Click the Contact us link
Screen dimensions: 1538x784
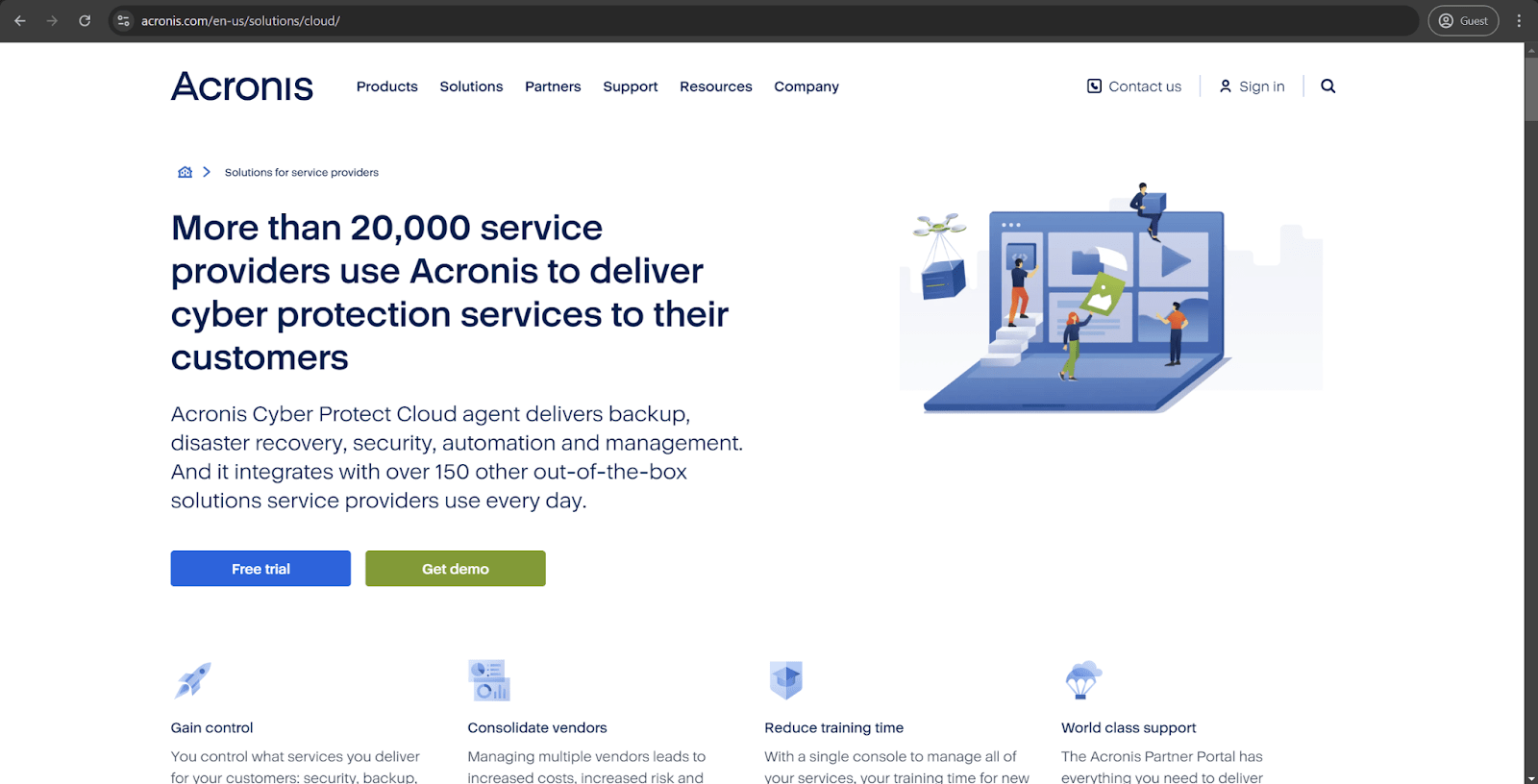[1134, 86]
